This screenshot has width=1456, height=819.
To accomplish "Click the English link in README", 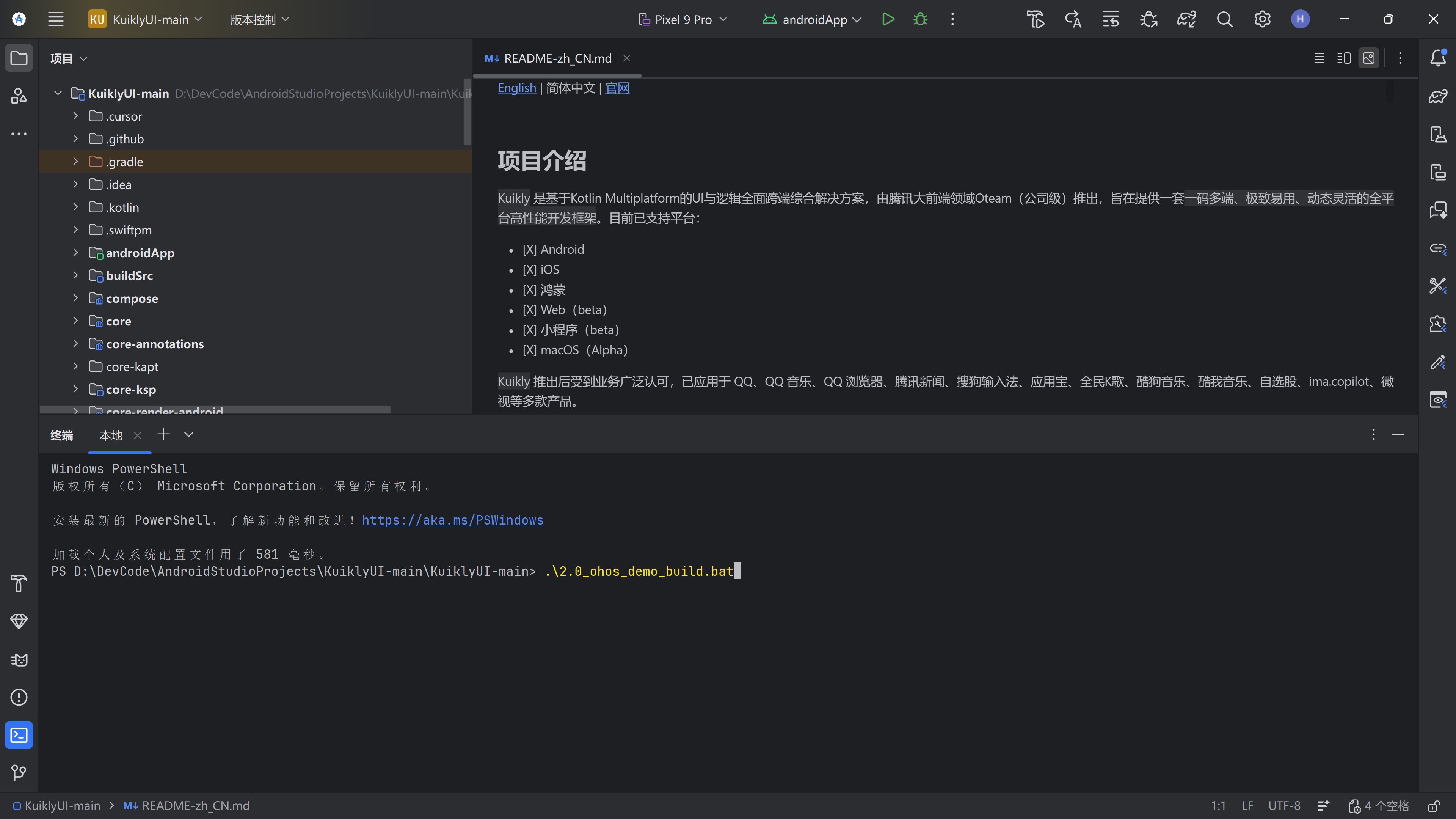I will coord(516,88).
